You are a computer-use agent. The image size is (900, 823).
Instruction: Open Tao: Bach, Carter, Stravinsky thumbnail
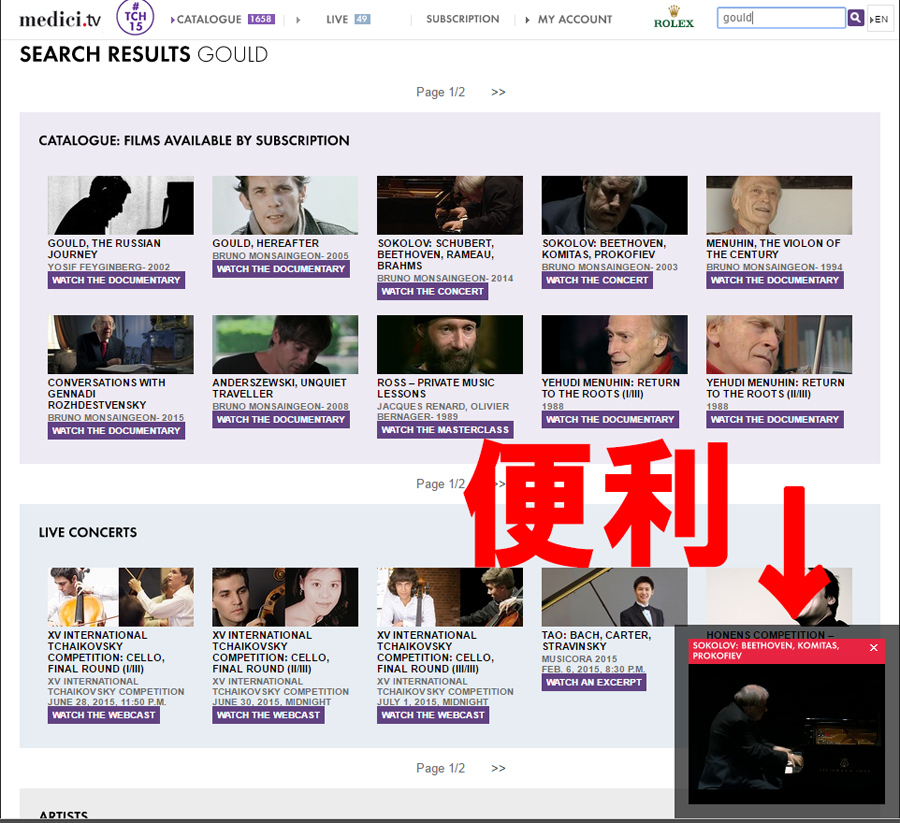pos(614,597)
